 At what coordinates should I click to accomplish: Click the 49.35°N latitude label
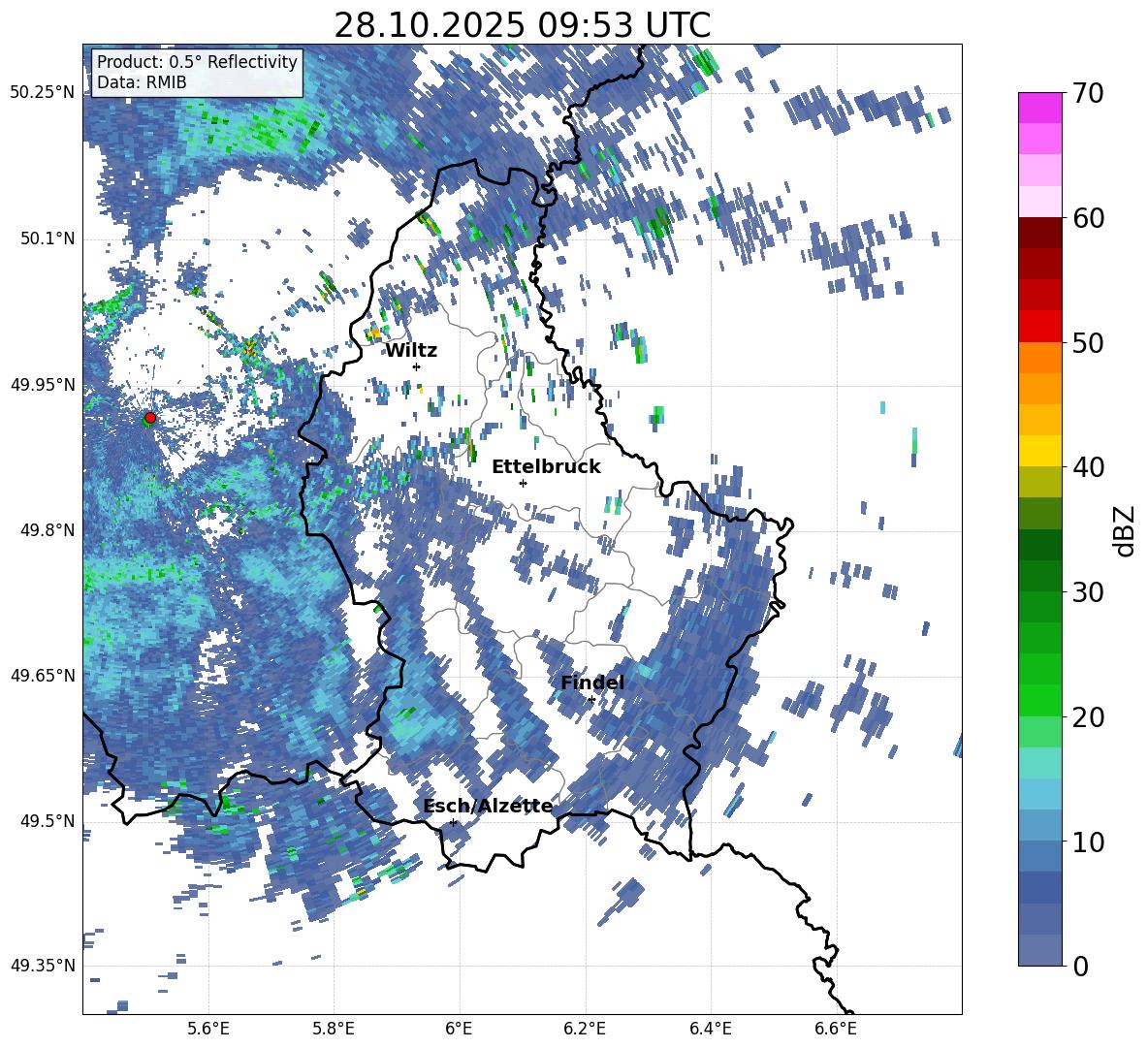click(43, 966)
